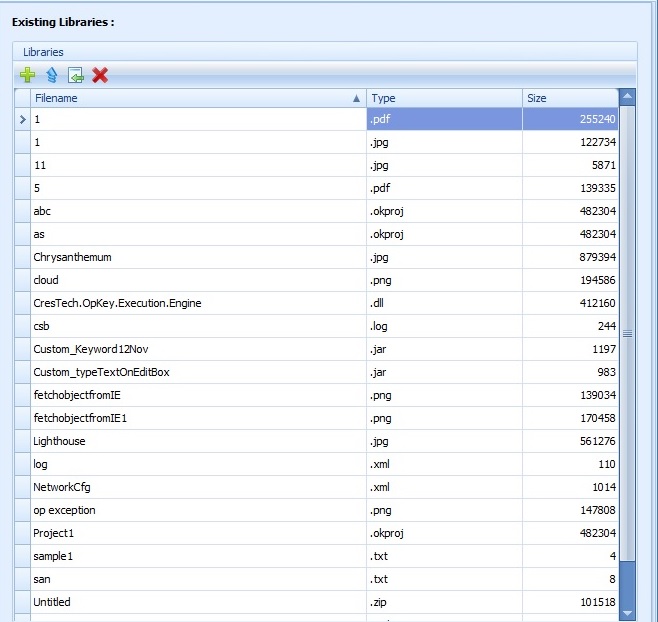Viewport: 658px width, 622px height.
Task: Select the Chrysanthemum file row
Action: (x=316, y=257)
